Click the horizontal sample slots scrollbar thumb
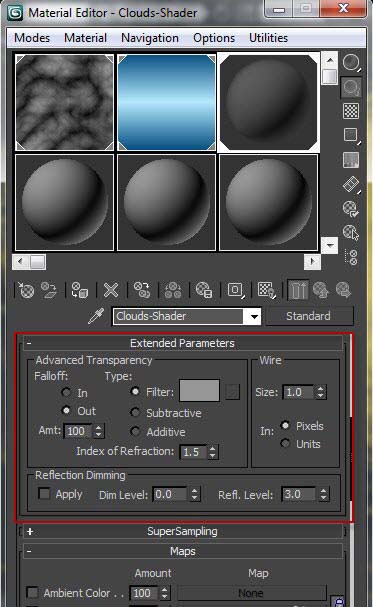This screenshot has height=607, width=373. (38, 262)
